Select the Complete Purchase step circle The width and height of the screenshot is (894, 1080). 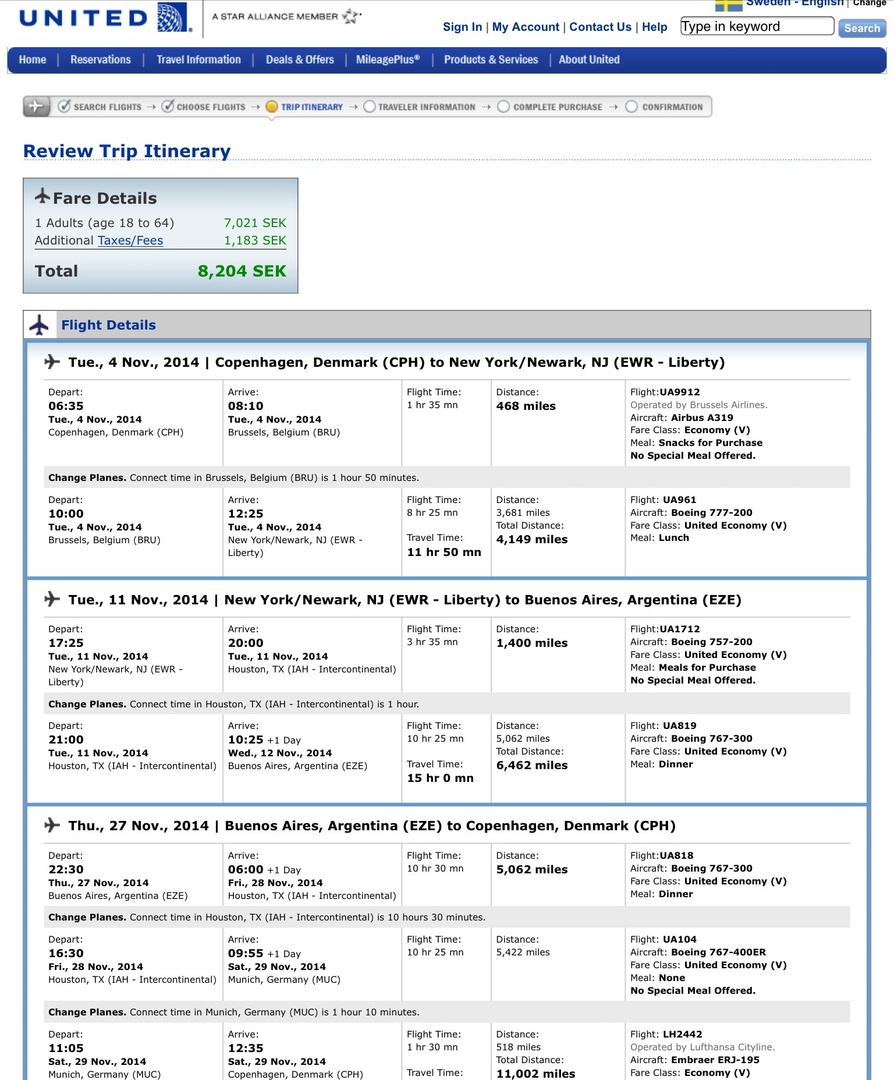pos(503,107)
